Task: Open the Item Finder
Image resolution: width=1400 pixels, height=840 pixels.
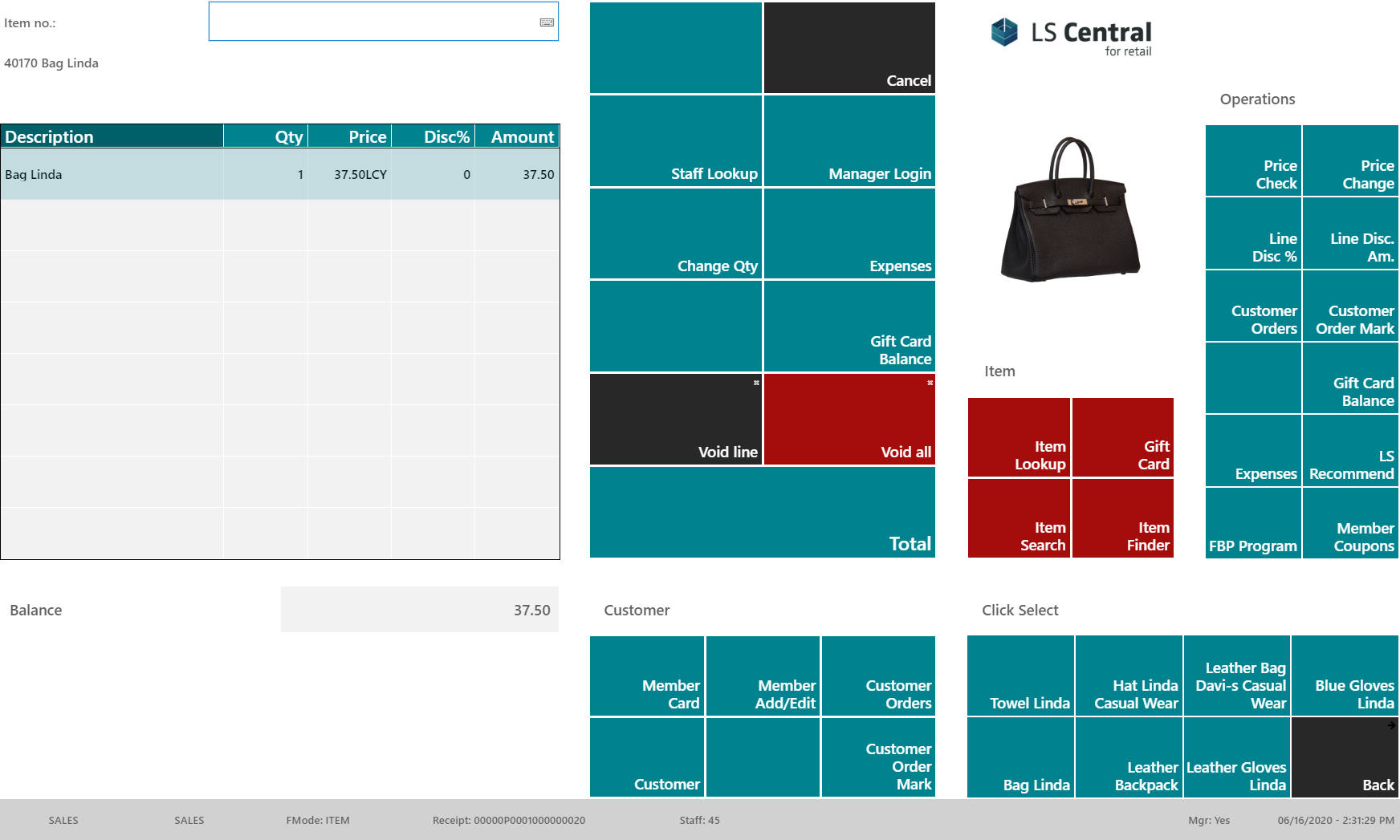Action: 1123,518
